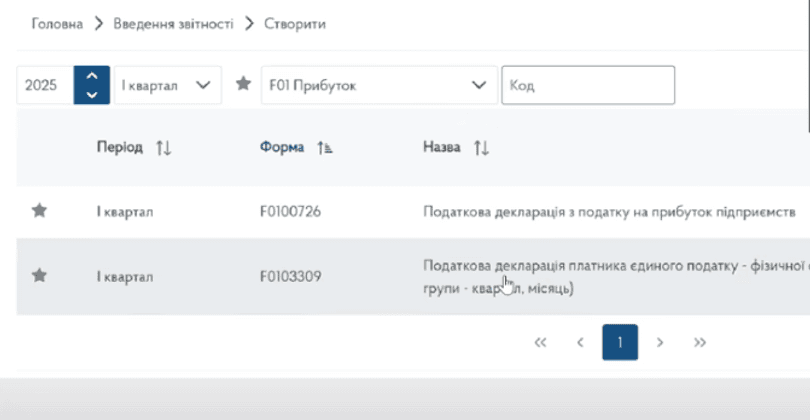Sort by Форма using its sort icon
Screen dimensions: 810x420
click(325, 148)
